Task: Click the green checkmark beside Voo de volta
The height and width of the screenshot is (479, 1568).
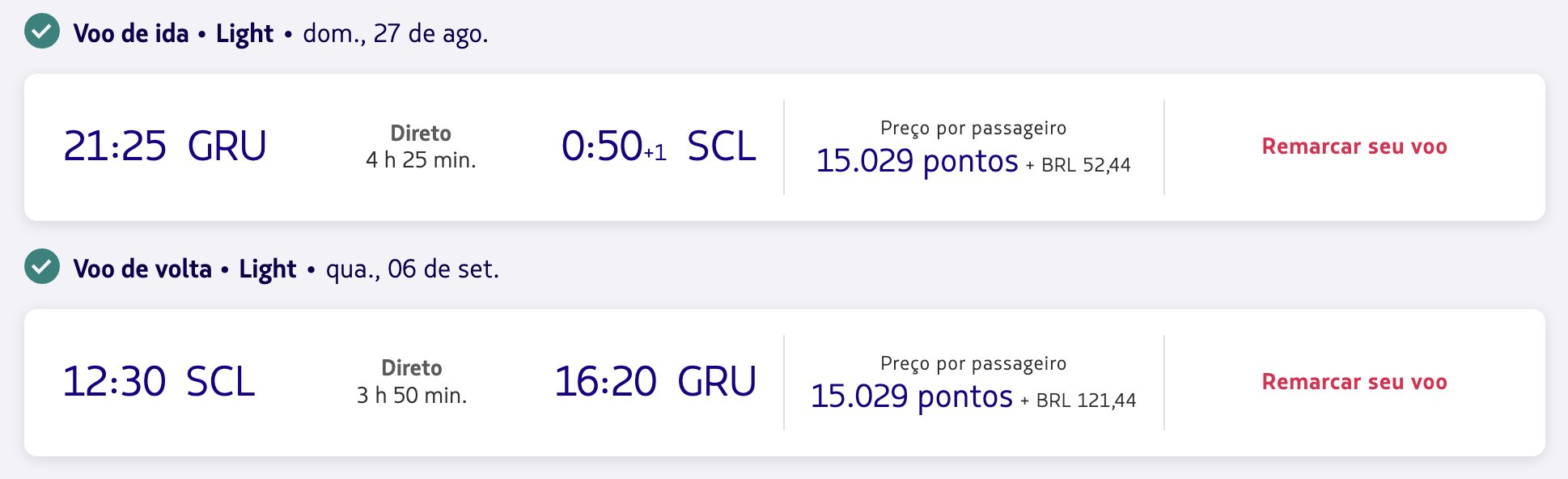Action: [x=42, y=266]
